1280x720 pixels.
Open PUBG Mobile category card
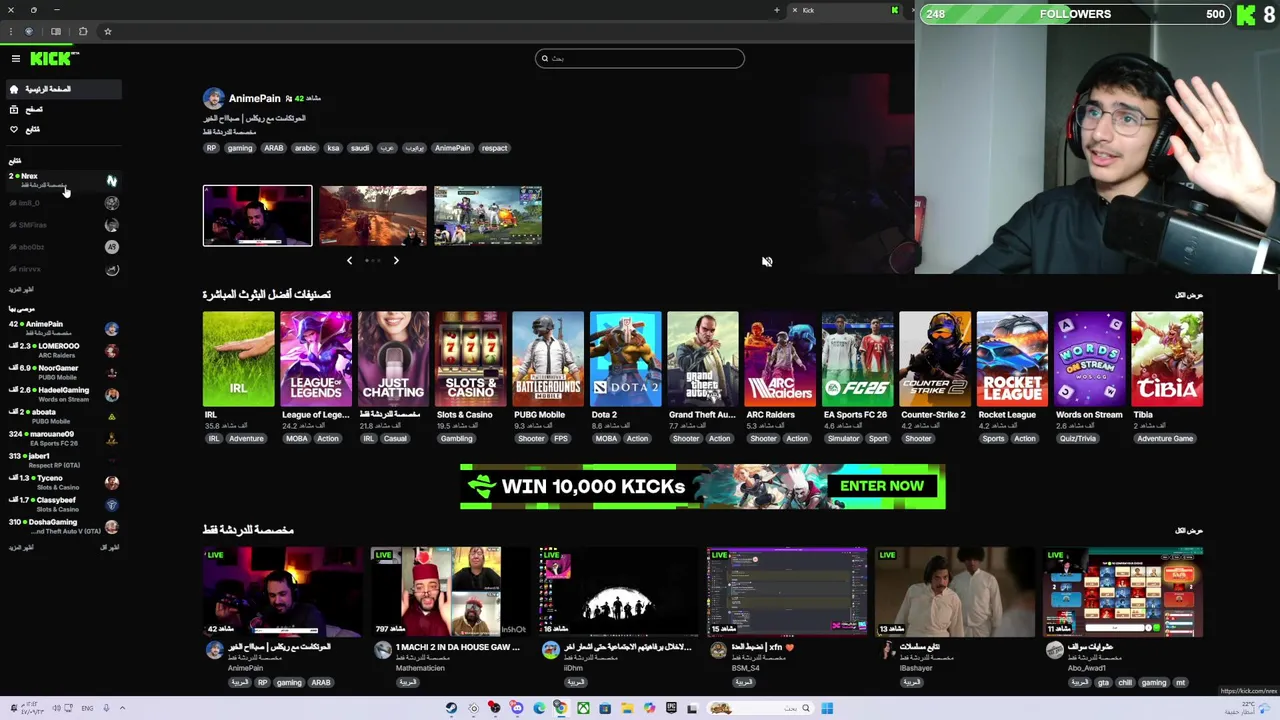tap(548, 359)
